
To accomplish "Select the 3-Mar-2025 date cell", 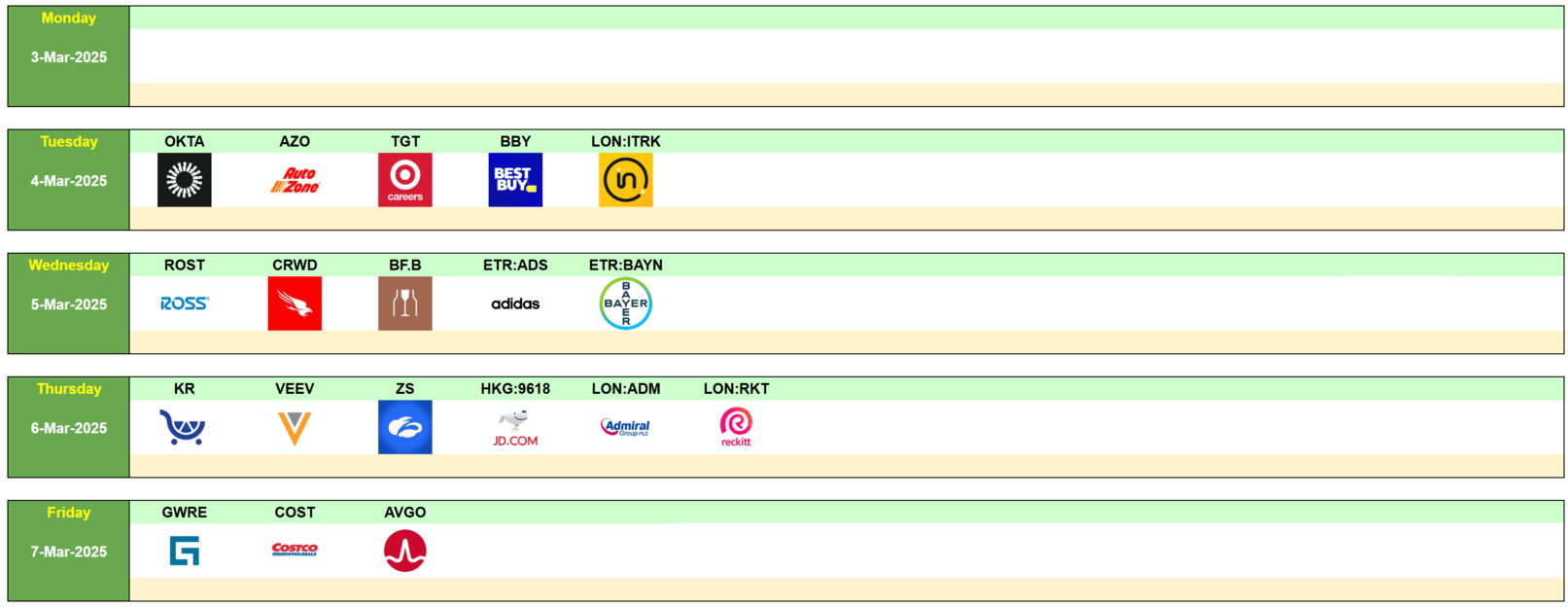I will [x=69, y=57].
